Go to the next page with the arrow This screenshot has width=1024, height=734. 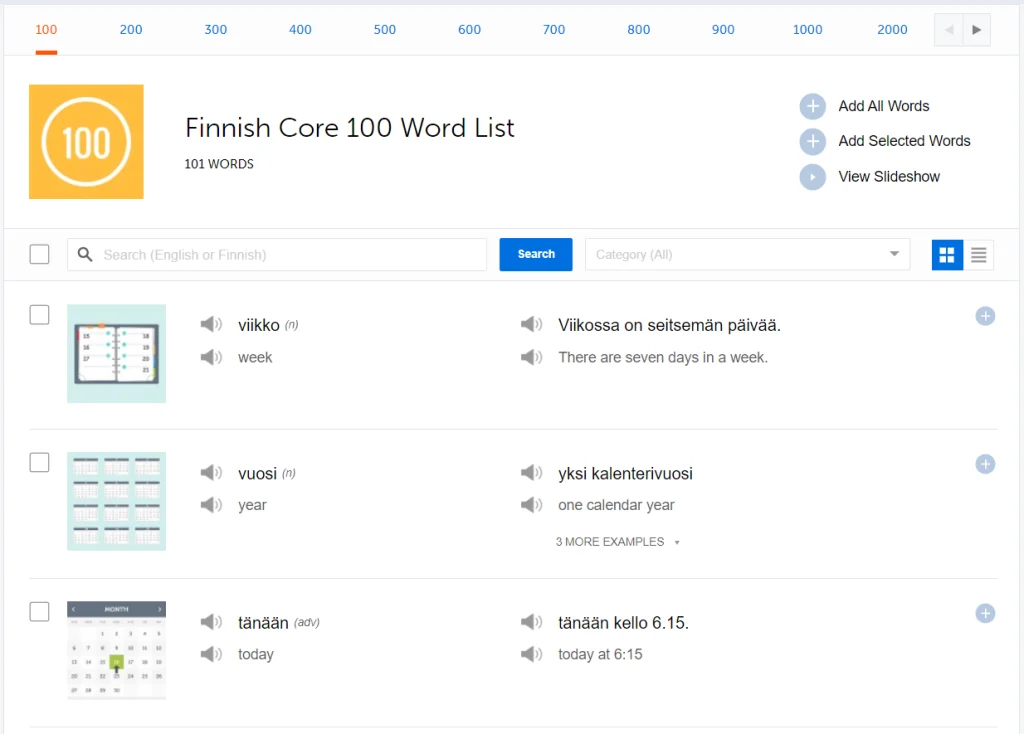[977, 29]
